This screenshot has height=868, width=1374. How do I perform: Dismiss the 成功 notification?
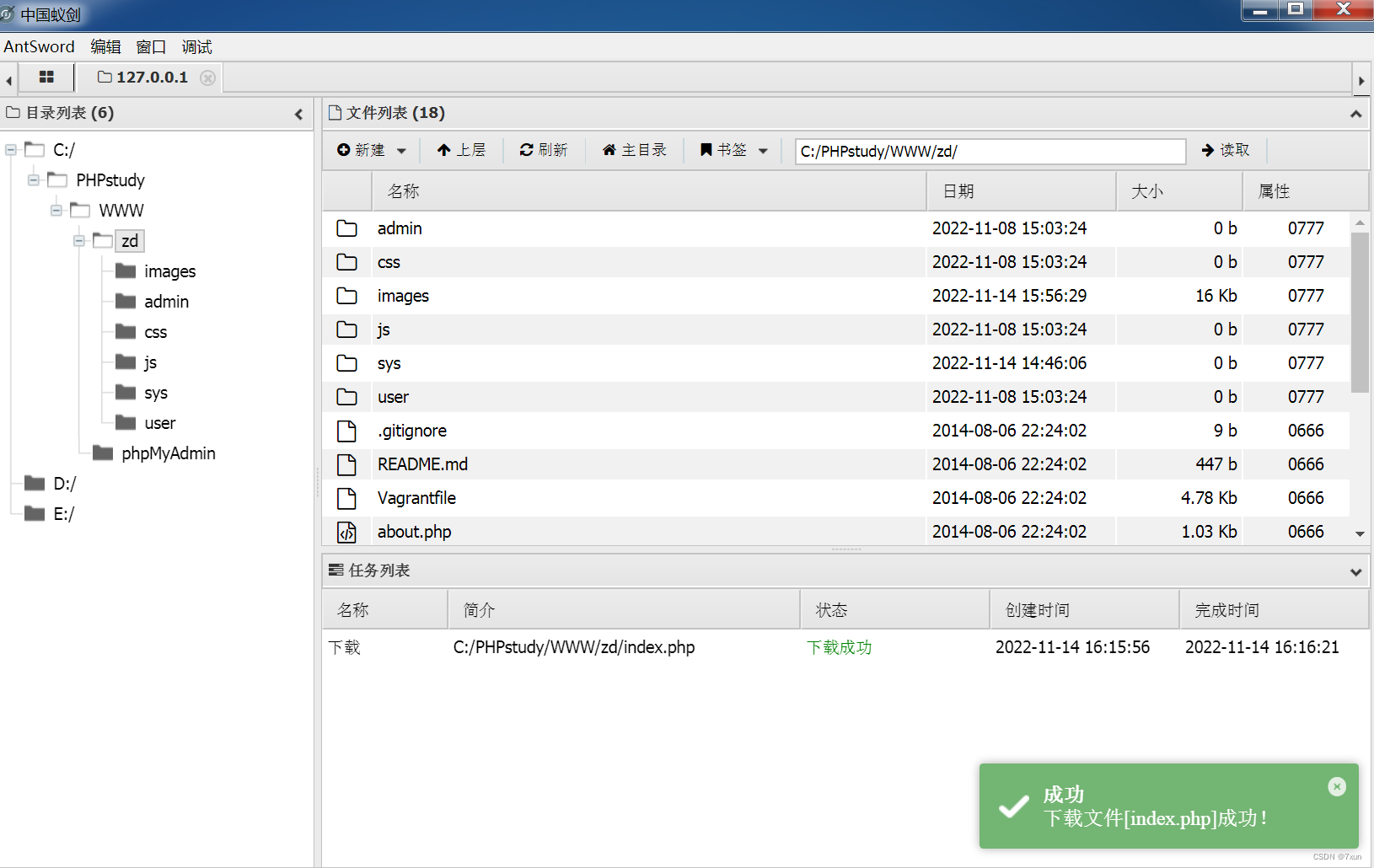pyautogui.click(x=1337, y=786)
